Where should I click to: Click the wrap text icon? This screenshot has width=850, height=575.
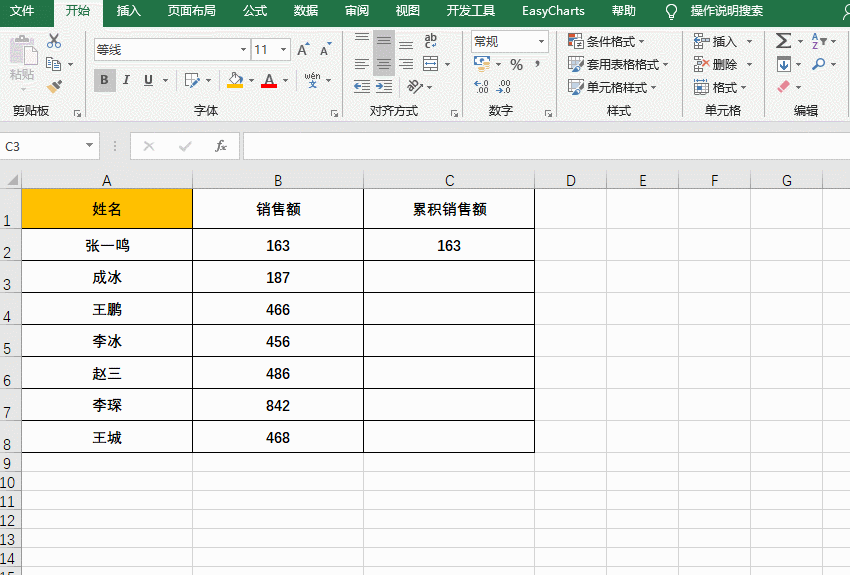[x=431, y=41]
